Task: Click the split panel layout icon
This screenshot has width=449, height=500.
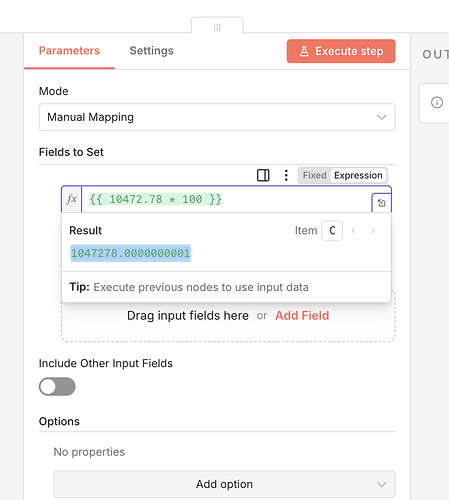Action: coord(263,175)
